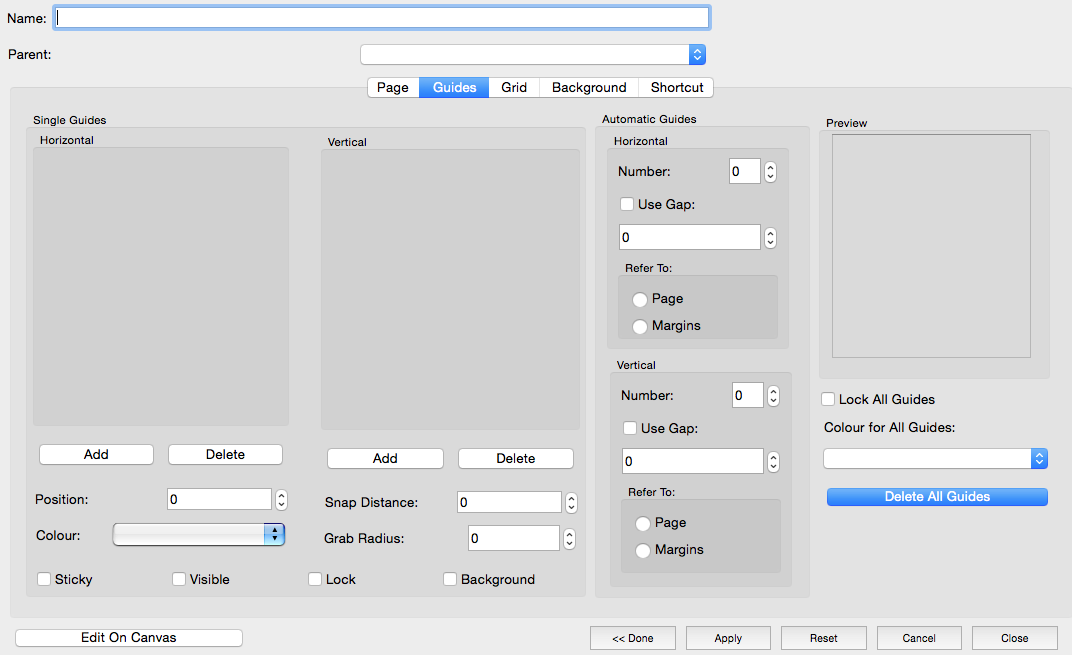Click the Vertical automatic guides Number stepper

(x=773, y=396)
